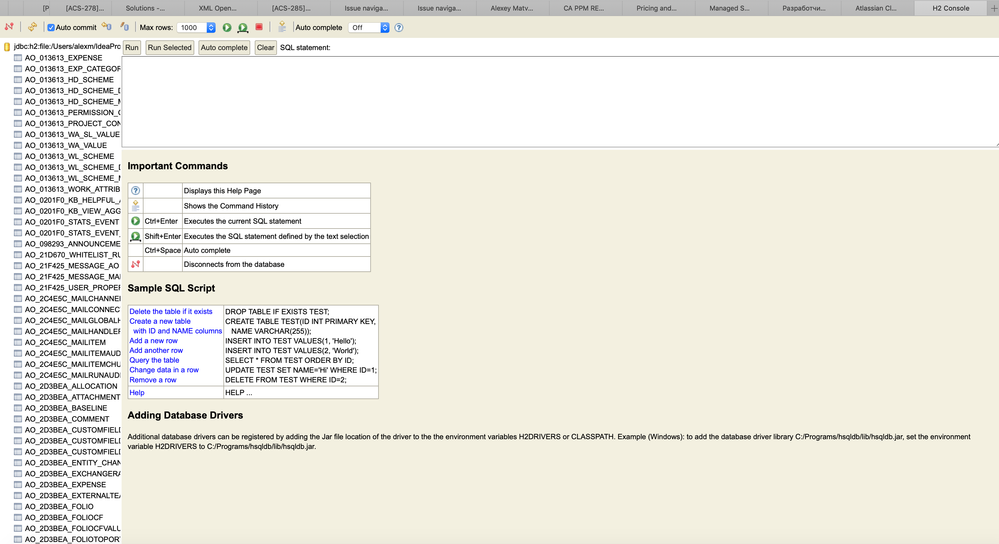Viewport: 999px width, 544px height.
Task: Click the Rollback icon after Auto commit
Action: point(106,27)
